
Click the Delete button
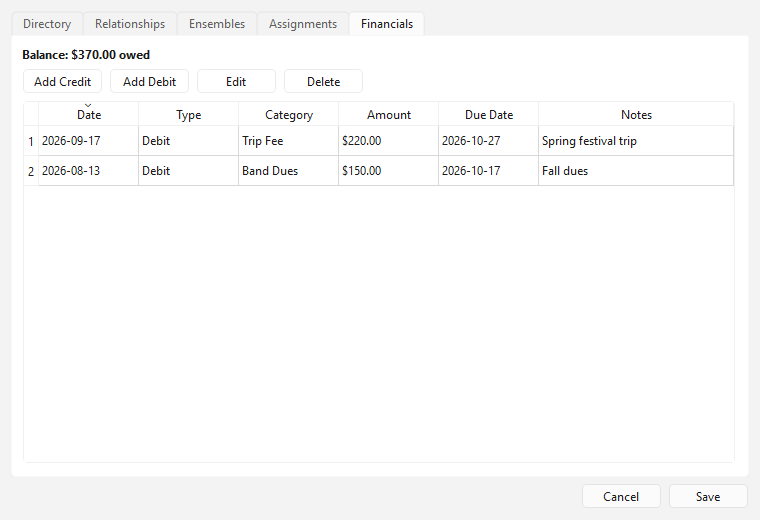pos(323,81)
